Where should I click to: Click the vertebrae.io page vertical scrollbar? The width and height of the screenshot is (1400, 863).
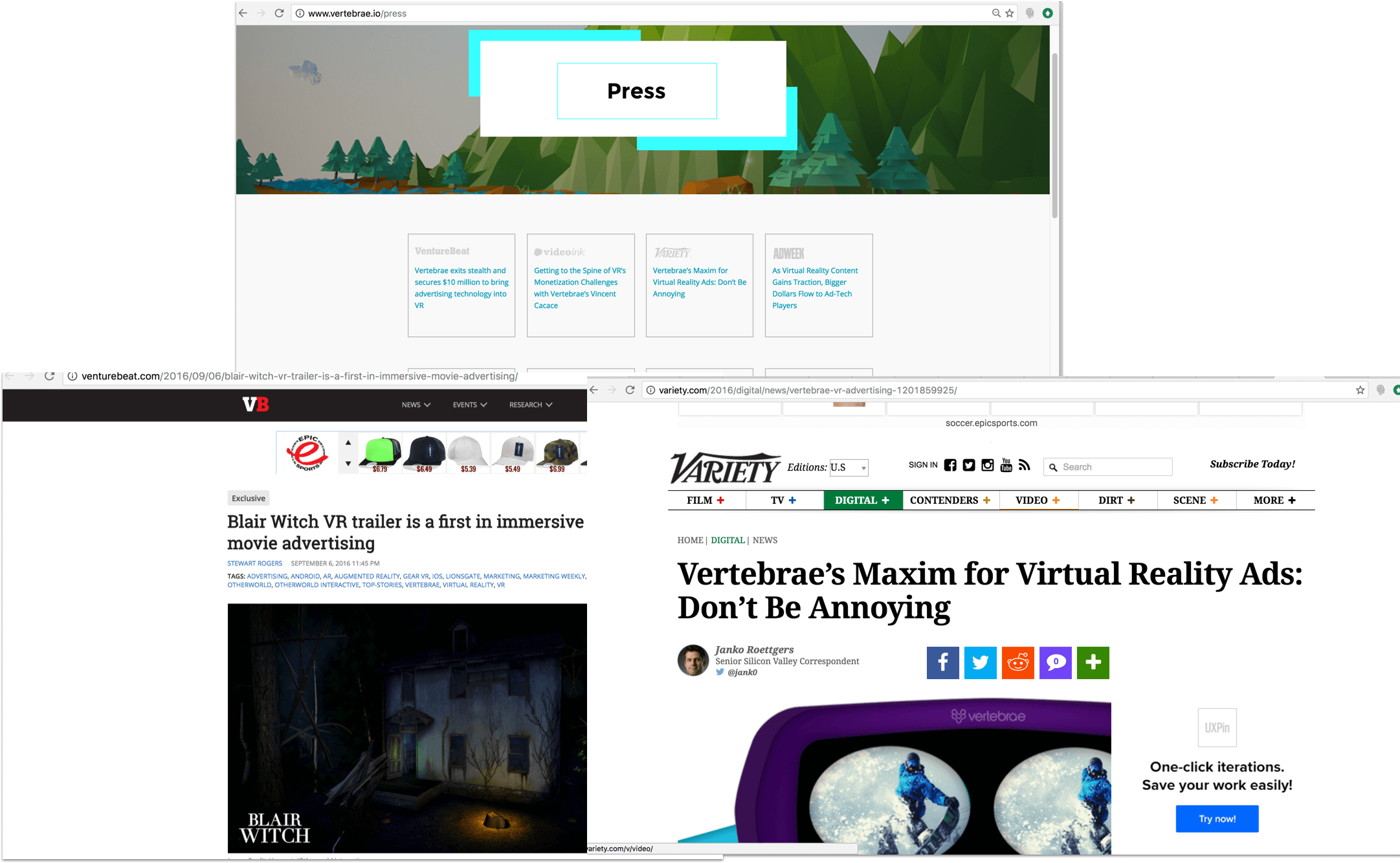pyautogui.click(x=1054, y=136)
